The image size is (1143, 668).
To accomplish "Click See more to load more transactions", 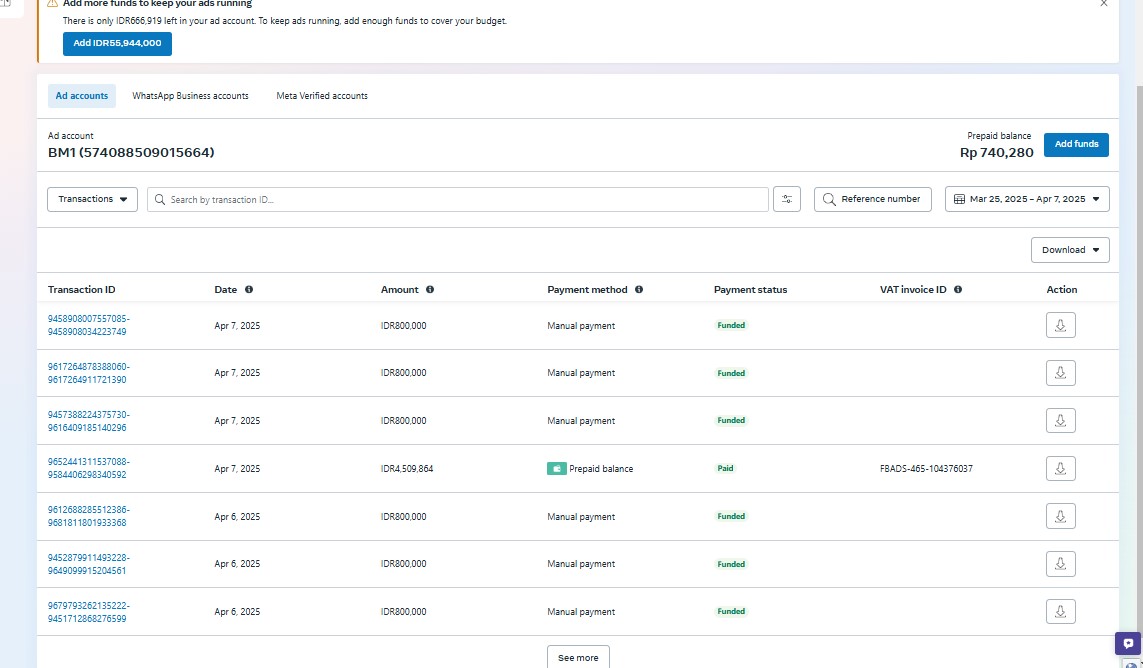I will coord(578,657).
